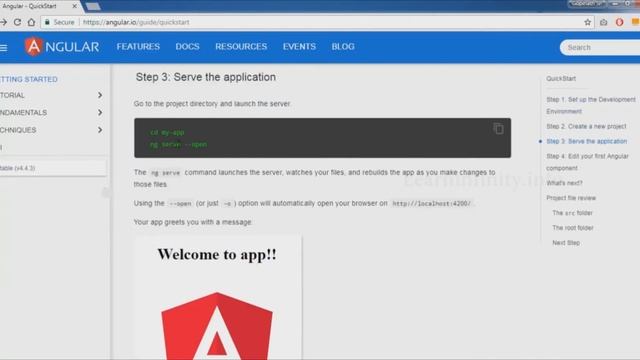Open a new browser tab
The height and width of the screenshot is (360, 640).
(x=93, y=6)
